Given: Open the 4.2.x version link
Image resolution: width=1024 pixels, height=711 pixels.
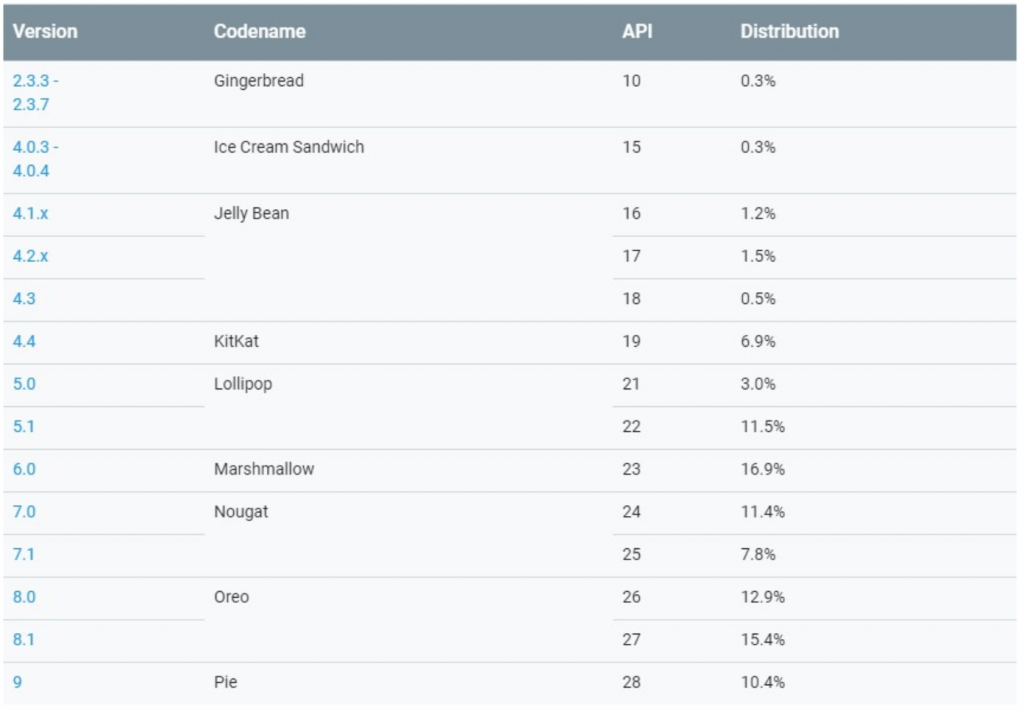Looking at the screenshot, I should 30,256.
